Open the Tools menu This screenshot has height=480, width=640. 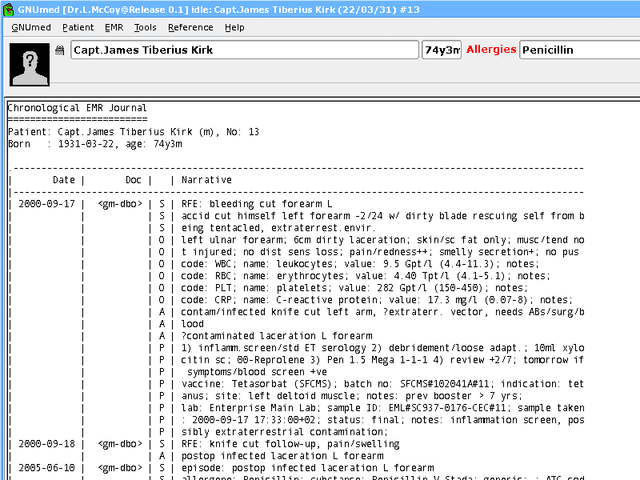pyautogui.click(x=145, y=27)
